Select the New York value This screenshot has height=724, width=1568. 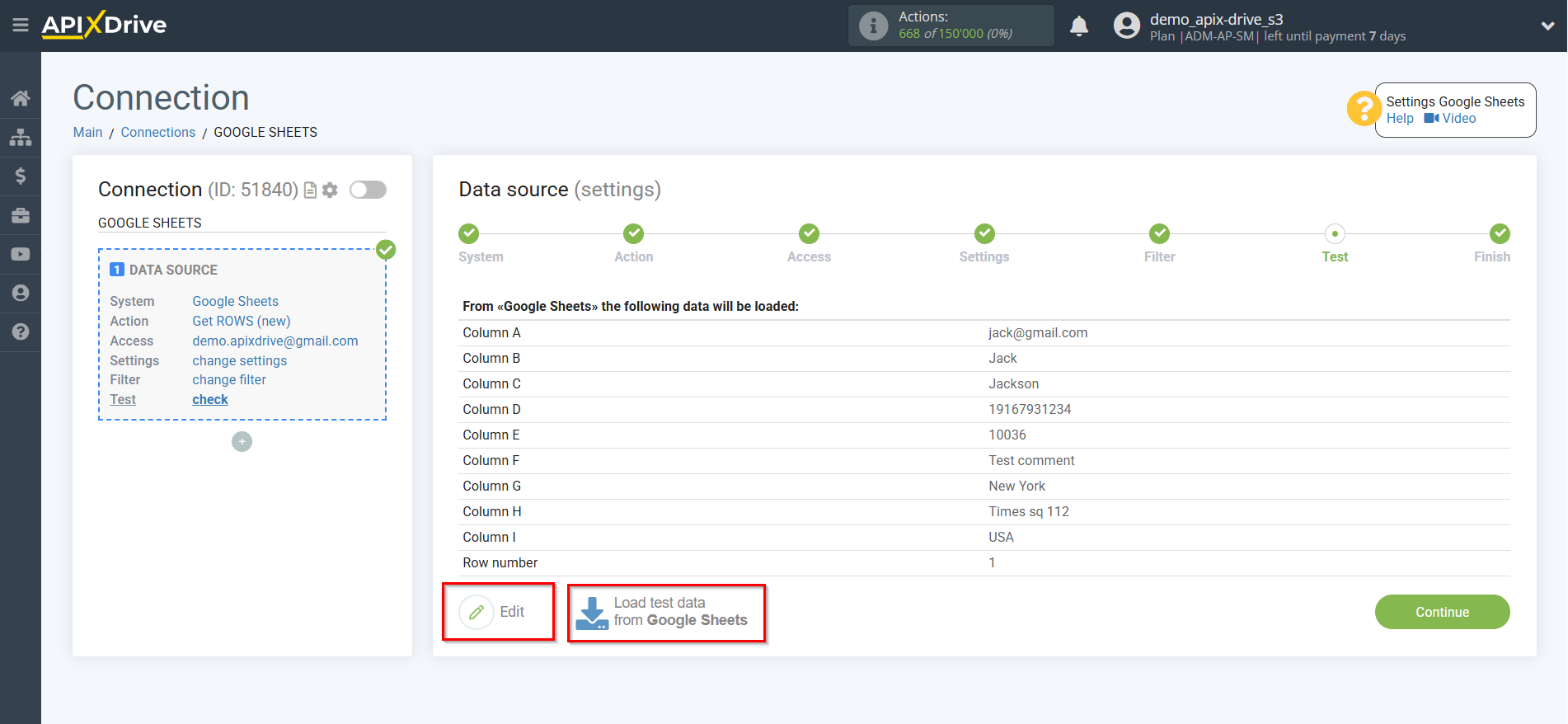(x=1016, y=487)
